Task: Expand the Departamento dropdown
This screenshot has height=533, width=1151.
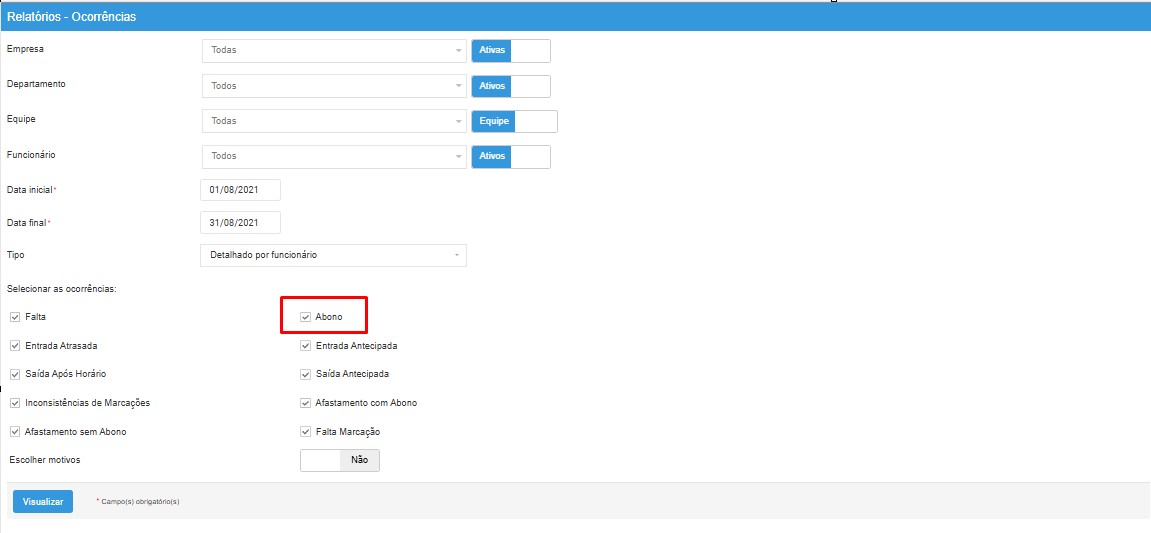Action: (x=333, y=86)
